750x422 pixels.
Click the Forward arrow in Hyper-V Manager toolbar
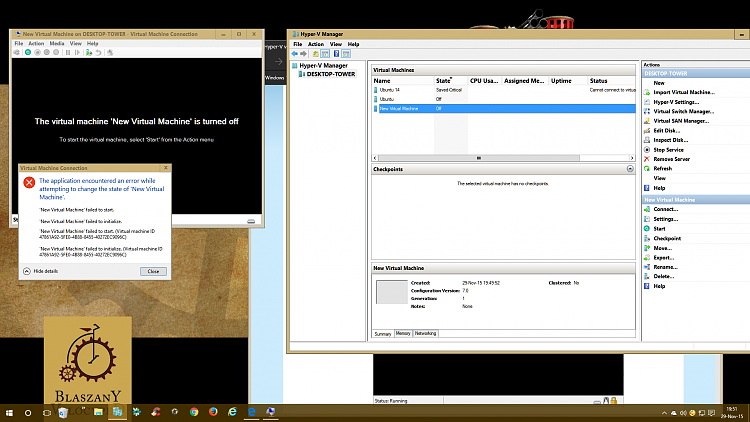click(x=303, y=54)
